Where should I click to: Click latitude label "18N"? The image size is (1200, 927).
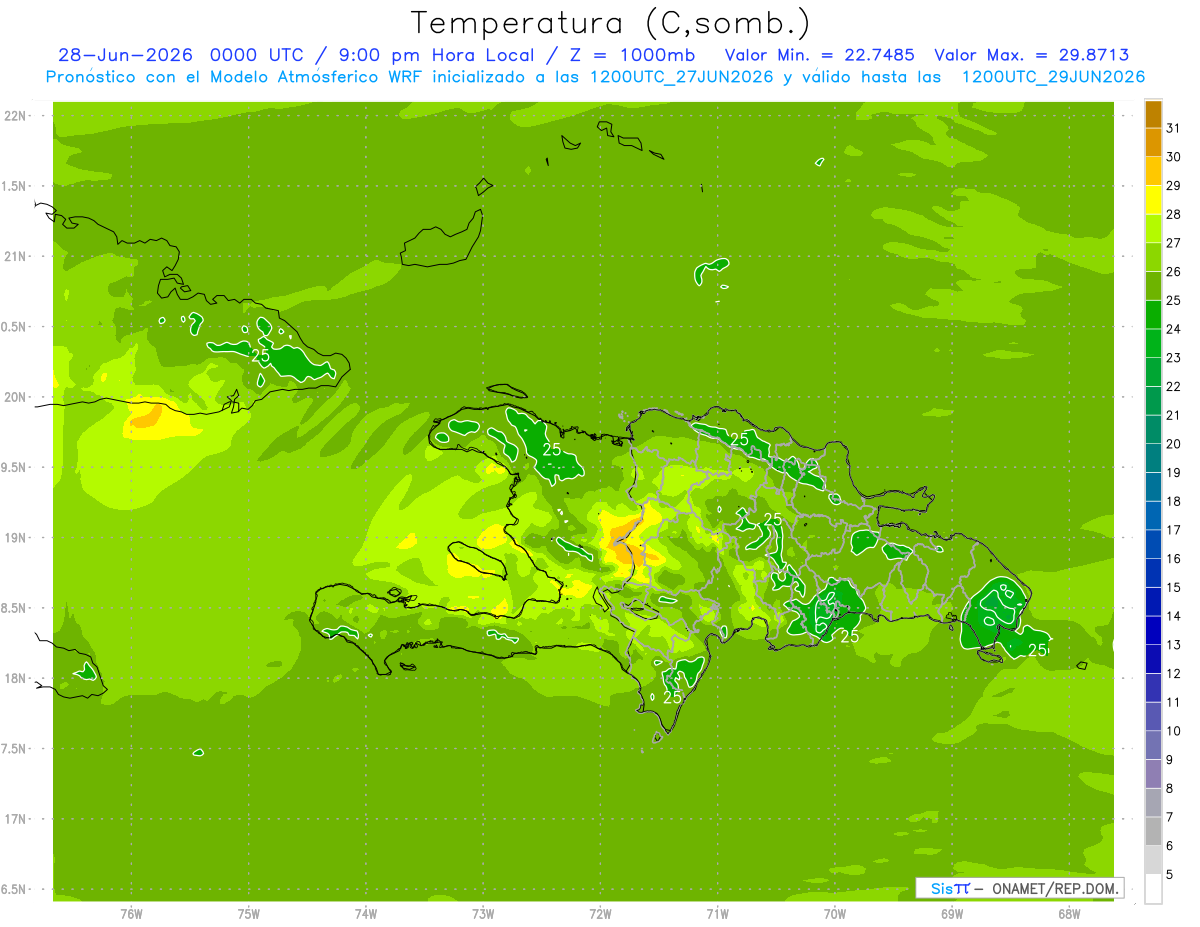tap(17, 678)
